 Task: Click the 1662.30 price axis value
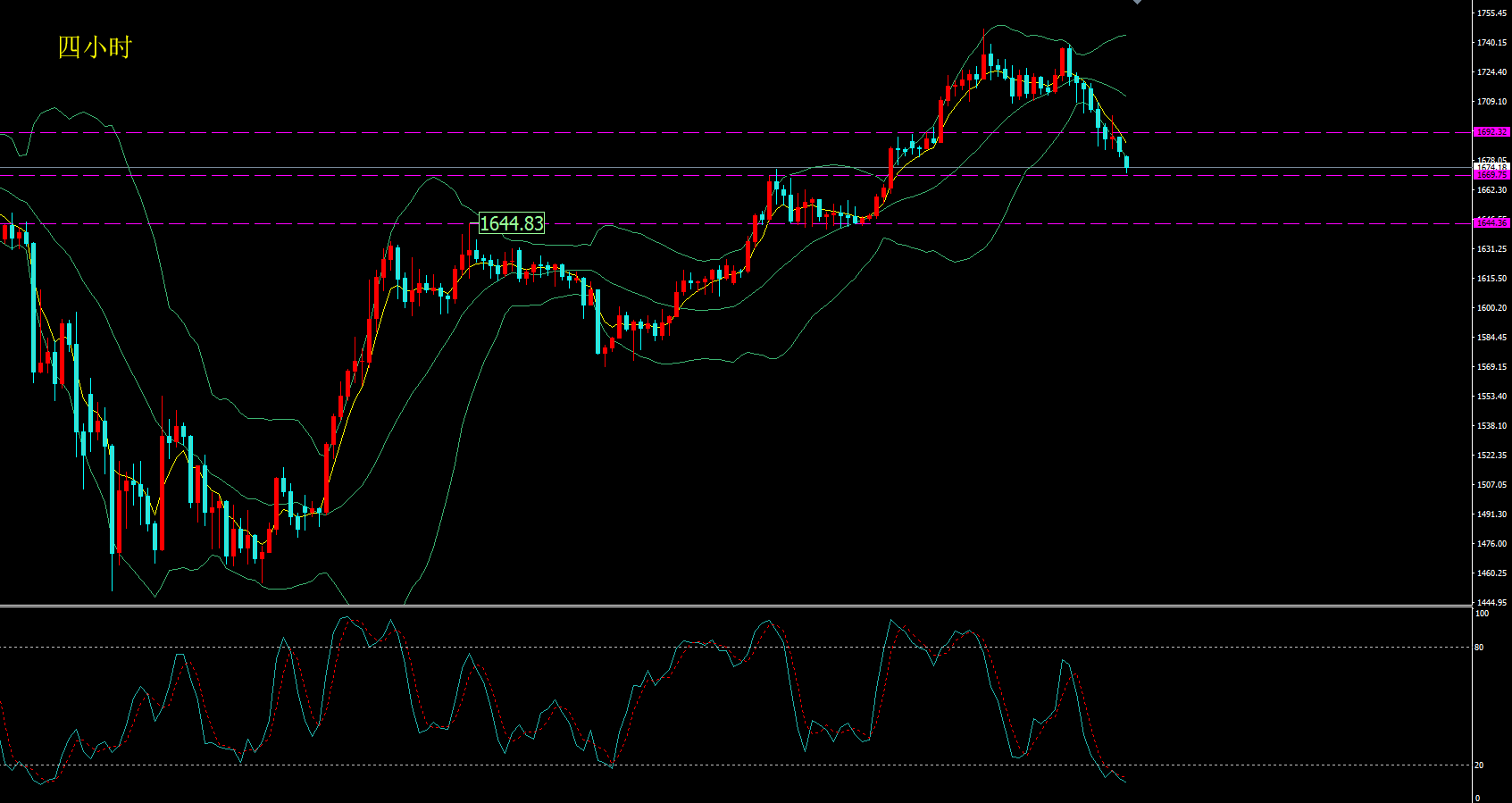click(1491, 190)
